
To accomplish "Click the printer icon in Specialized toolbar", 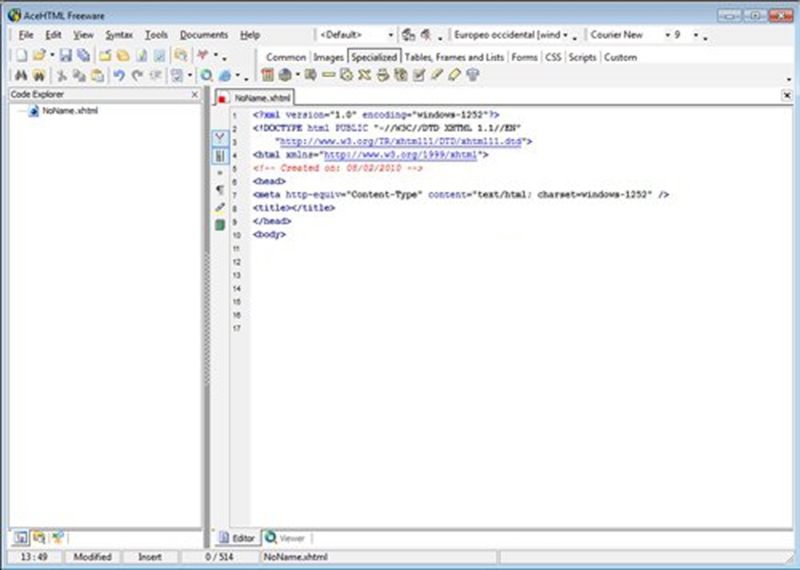I will (x=383, y=75).
